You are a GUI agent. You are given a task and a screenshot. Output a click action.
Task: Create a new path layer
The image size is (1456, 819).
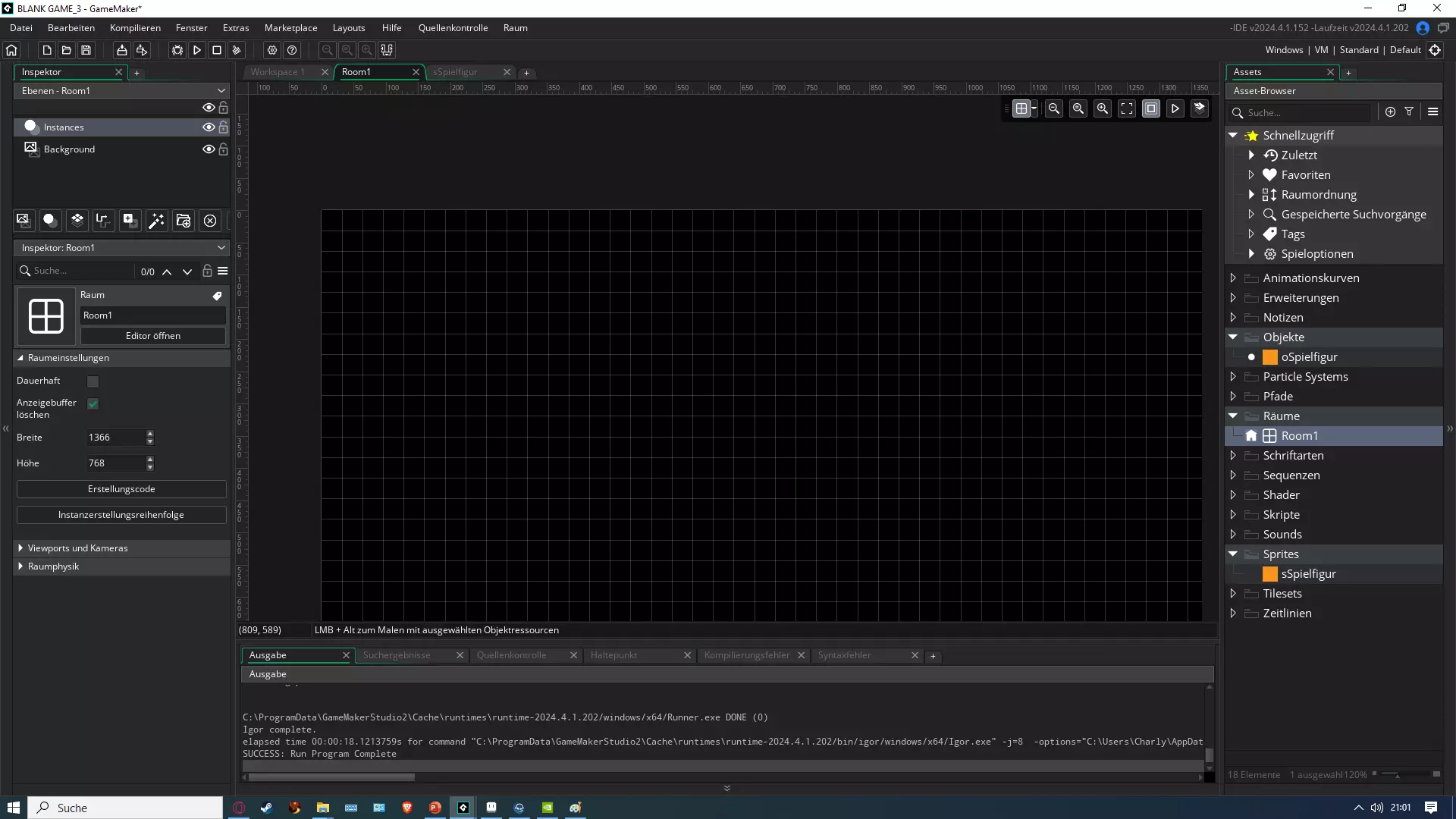102,221
